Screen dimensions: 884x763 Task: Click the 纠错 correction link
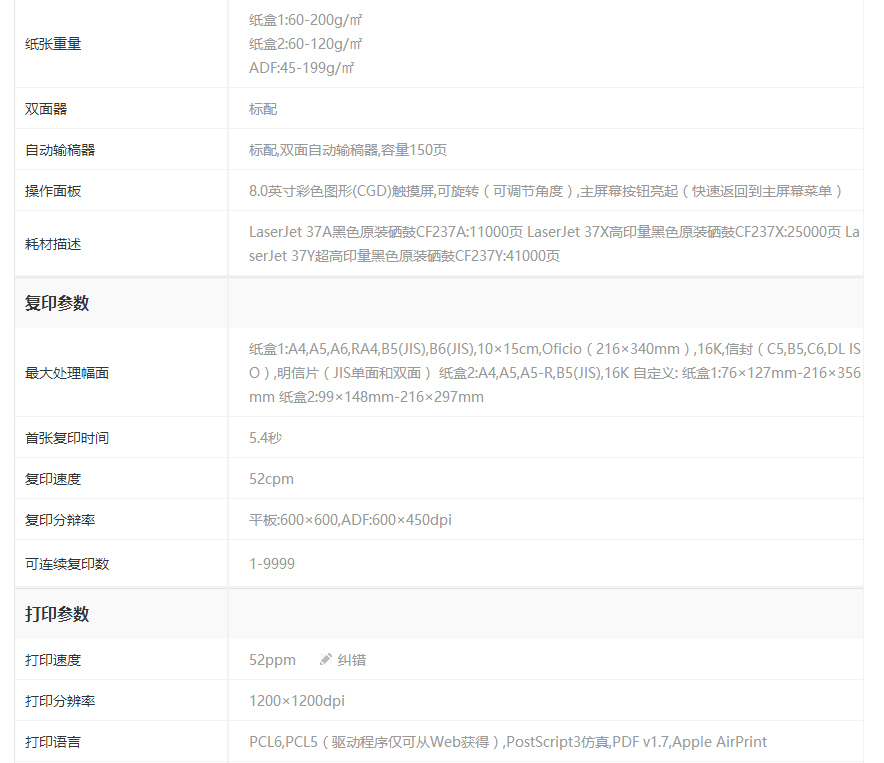tap(352, 660)
